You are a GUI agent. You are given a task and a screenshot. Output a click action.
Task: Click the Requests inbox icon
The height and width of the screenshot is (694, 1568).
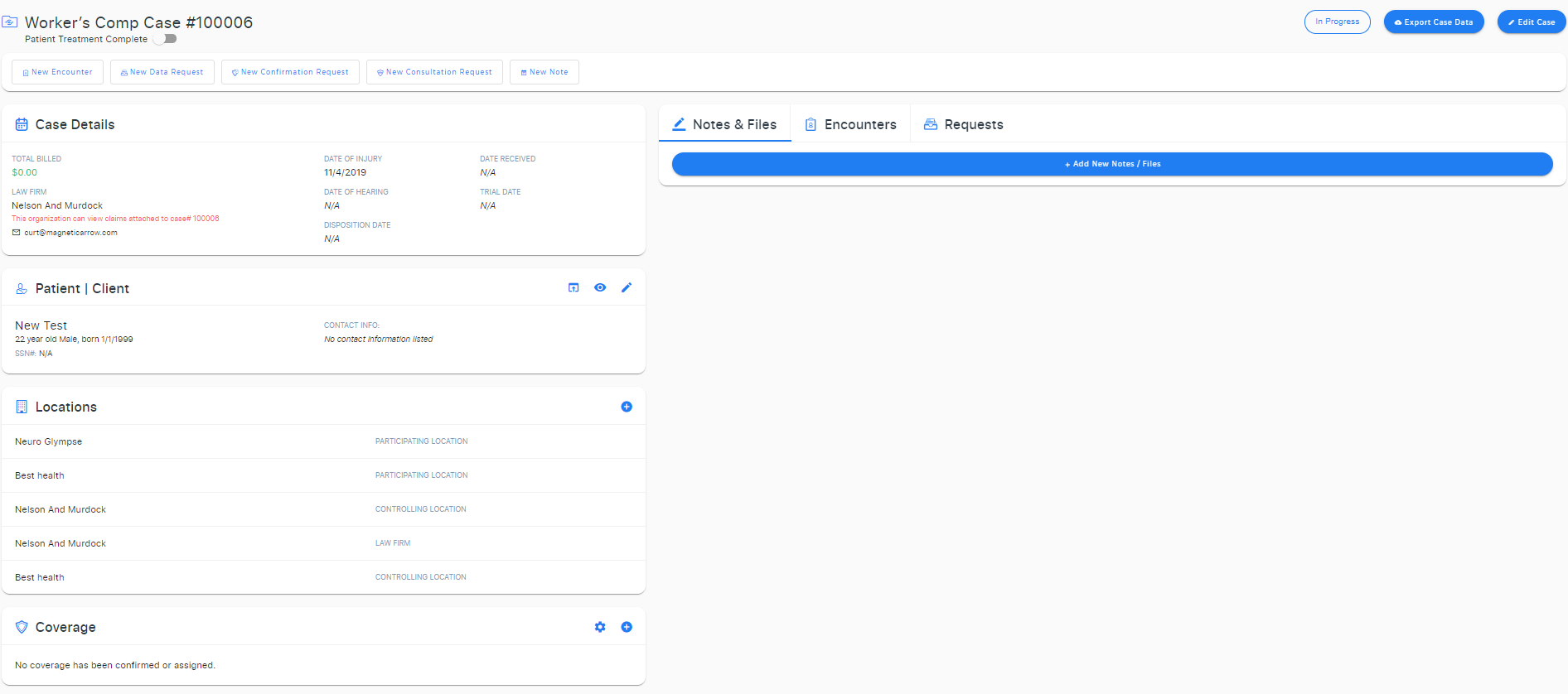[931, 124]
